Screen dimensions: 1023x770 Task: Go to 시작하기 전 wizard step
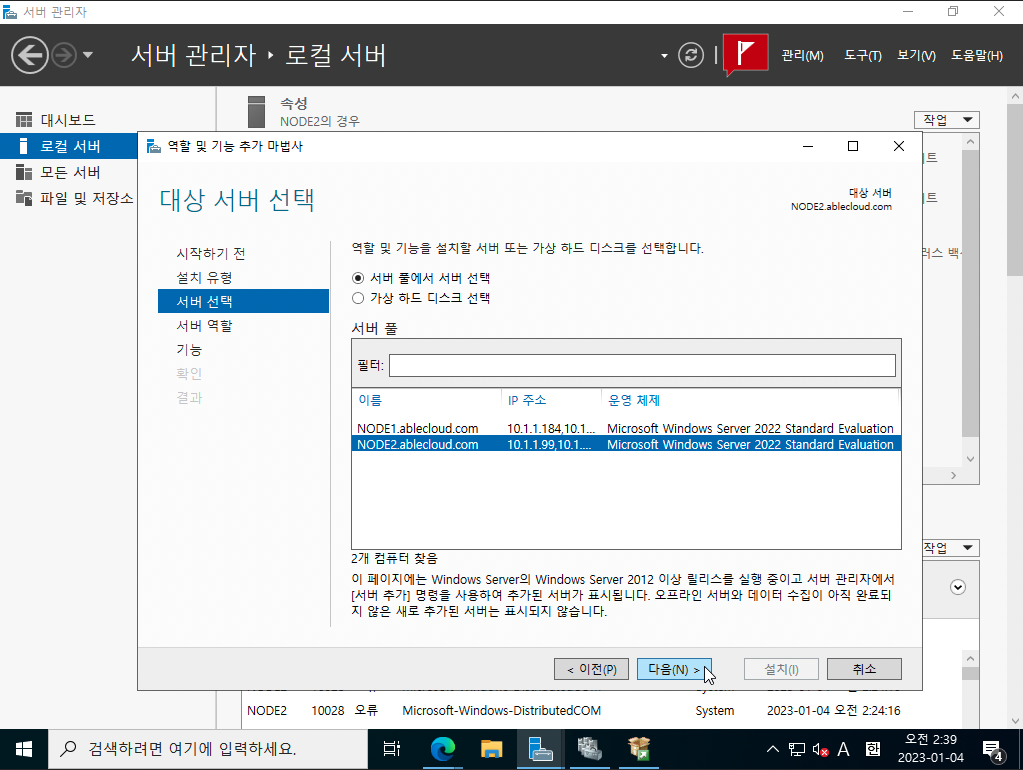click(x=211, y=253)
